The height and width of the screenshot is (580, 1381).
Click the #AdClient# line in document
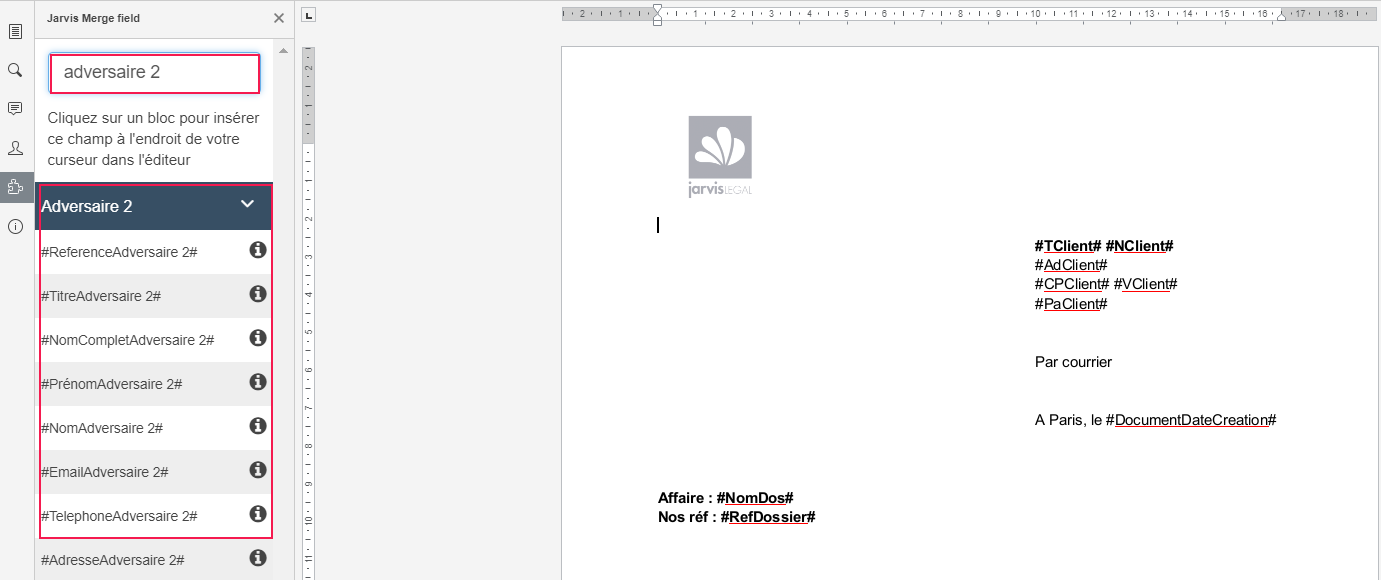click(1071, 265)
